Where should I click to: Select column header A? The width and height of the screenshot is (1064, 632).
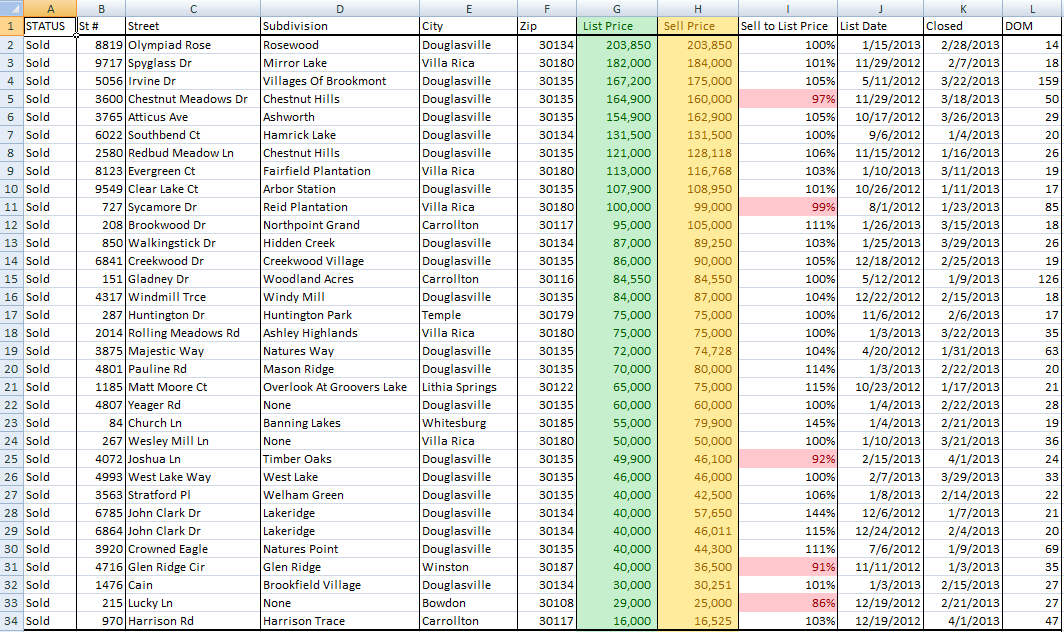click(x=50, y=9)
